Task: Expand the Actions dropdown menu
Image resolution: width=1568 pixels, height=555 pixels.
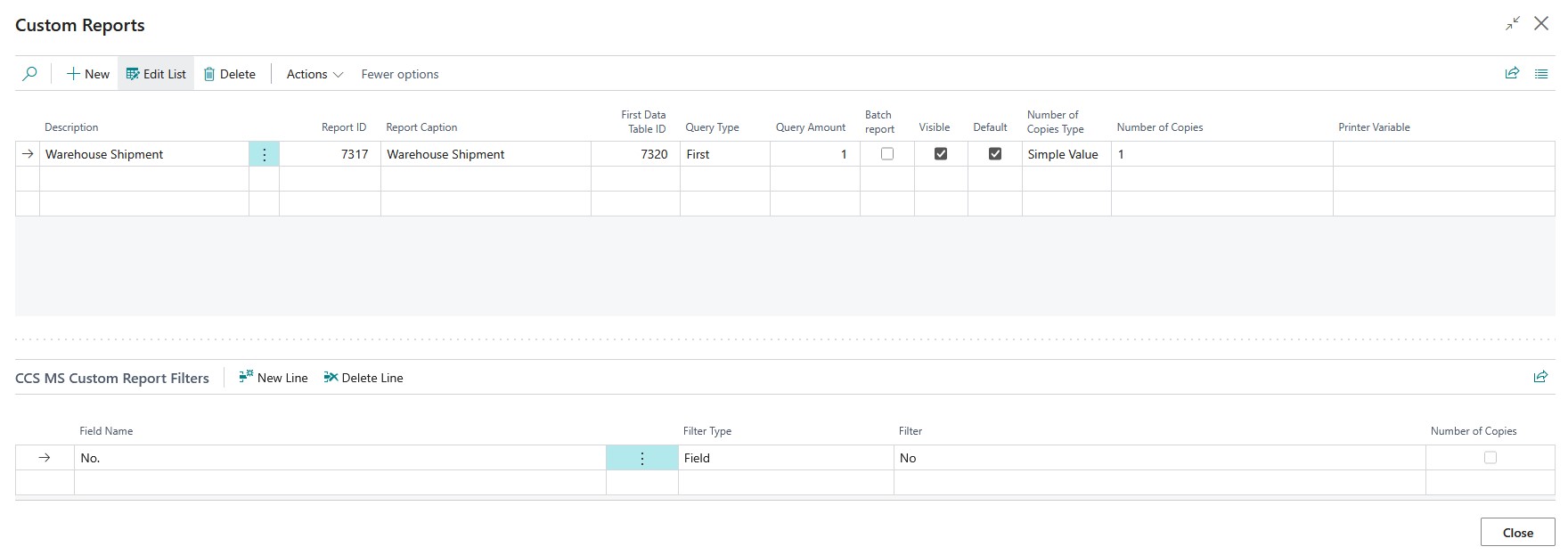Action: tap(314, 74)
